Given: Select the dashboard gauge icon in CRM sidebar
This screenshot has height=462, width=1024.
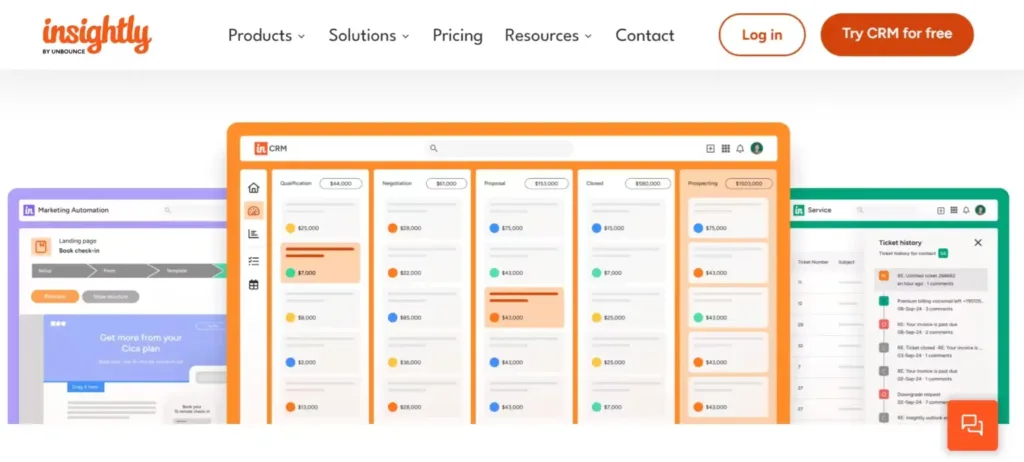Looking at the screenshot, I should pos(254,211).
